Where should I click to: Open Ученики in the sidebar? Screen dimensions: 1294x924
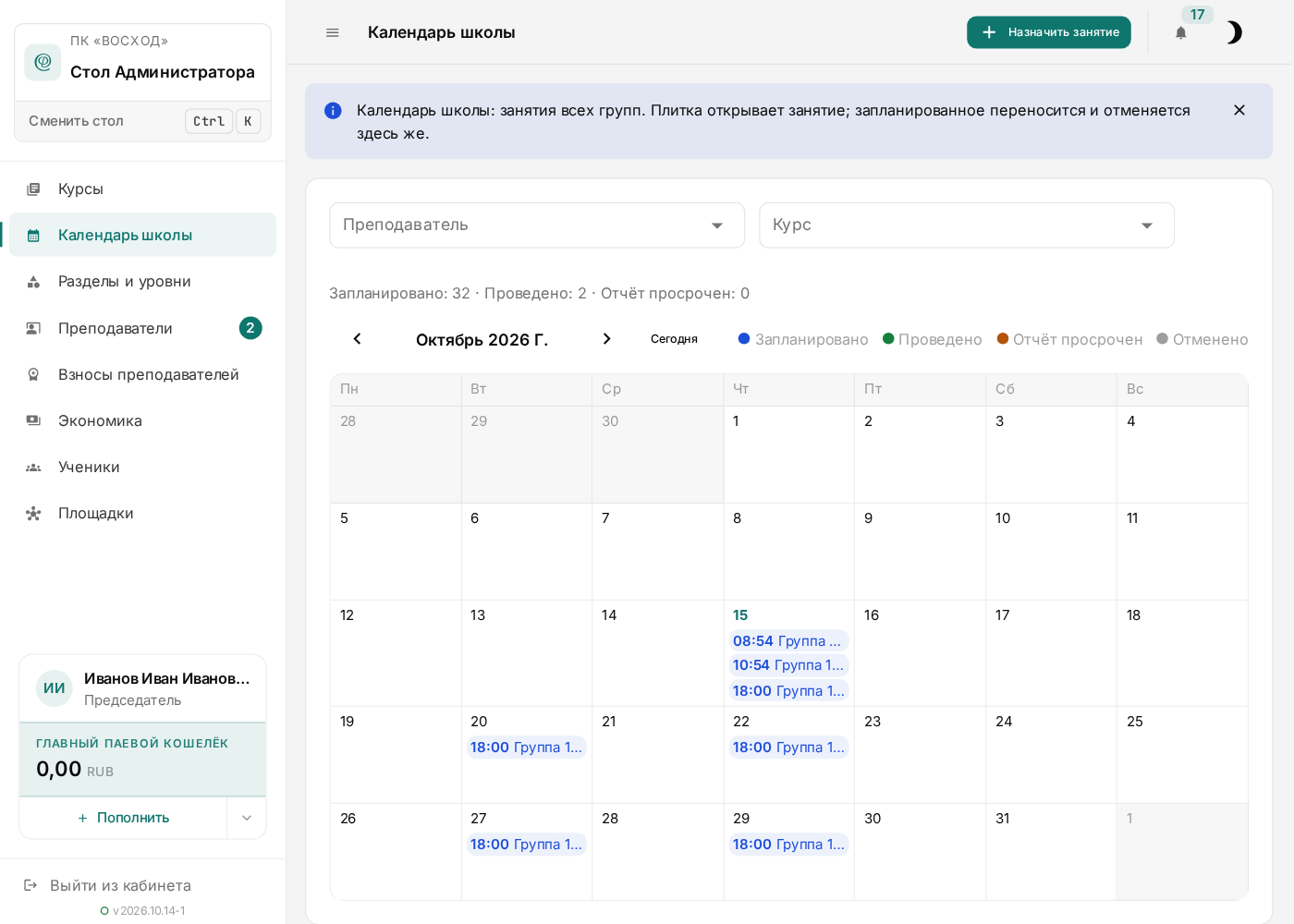142,467
